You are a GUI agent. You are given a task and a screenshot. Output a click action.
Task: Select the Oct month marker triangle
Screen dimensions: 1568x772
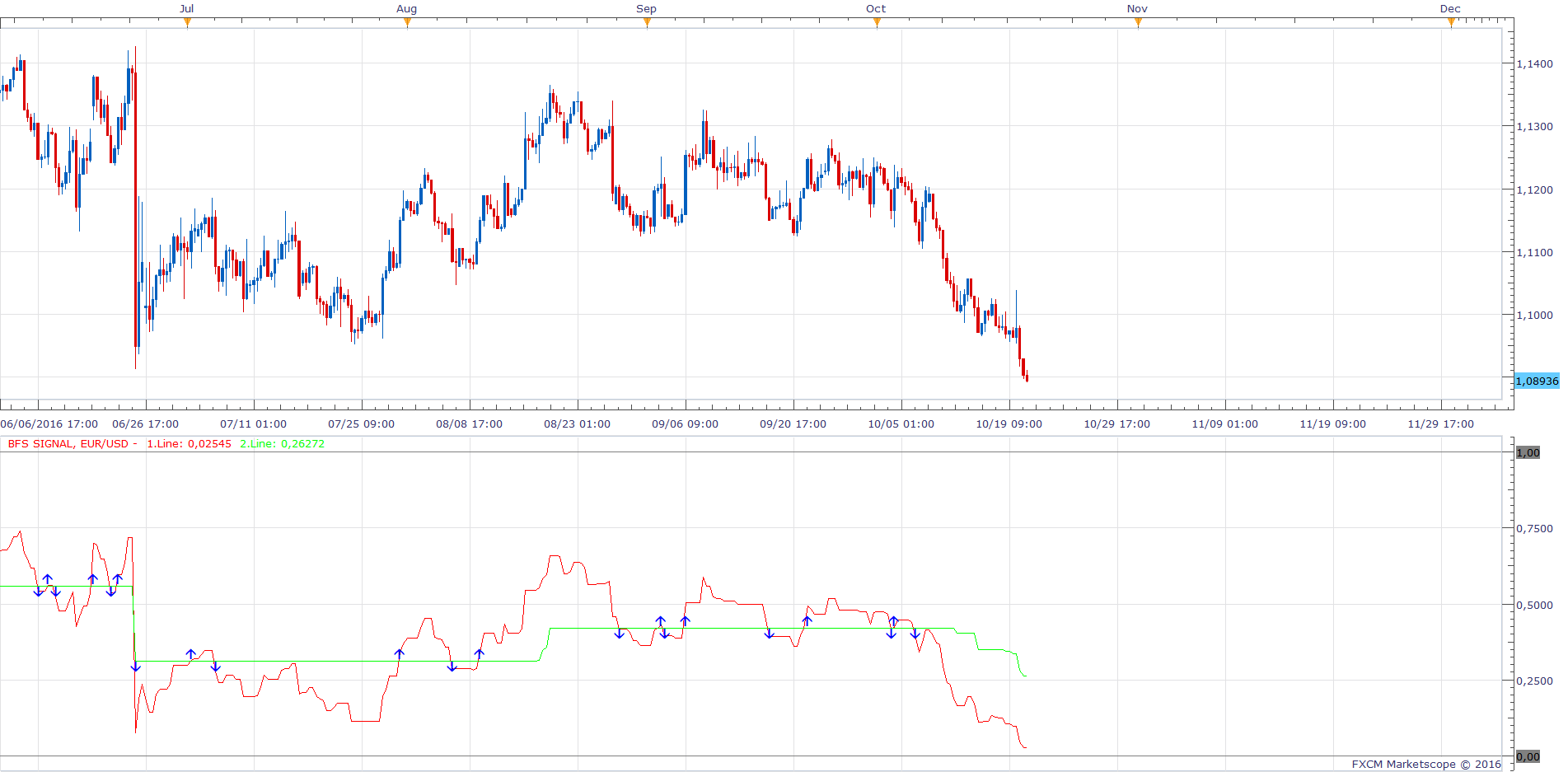pyautogui.click(x=877, y=22)
